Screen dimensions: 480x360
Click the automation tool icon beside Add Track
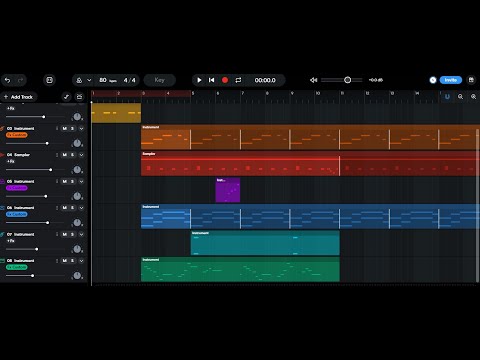point(66,97)
